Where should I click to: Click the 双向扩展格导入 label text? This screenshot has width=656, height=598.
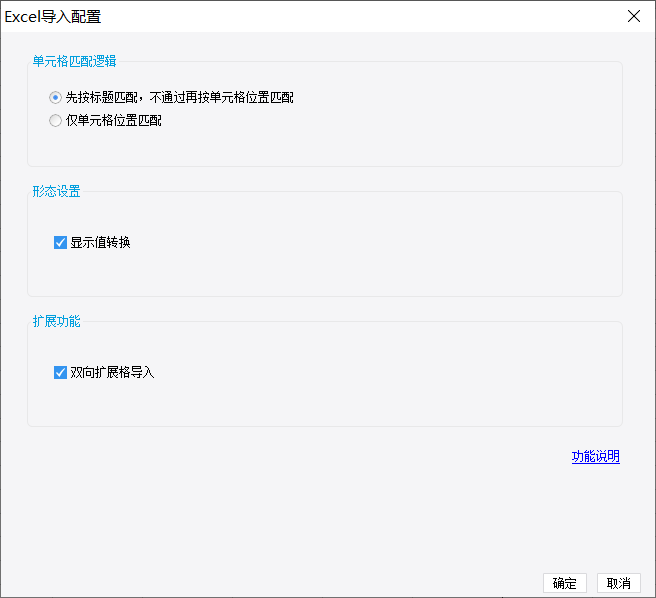pos(112,372)
